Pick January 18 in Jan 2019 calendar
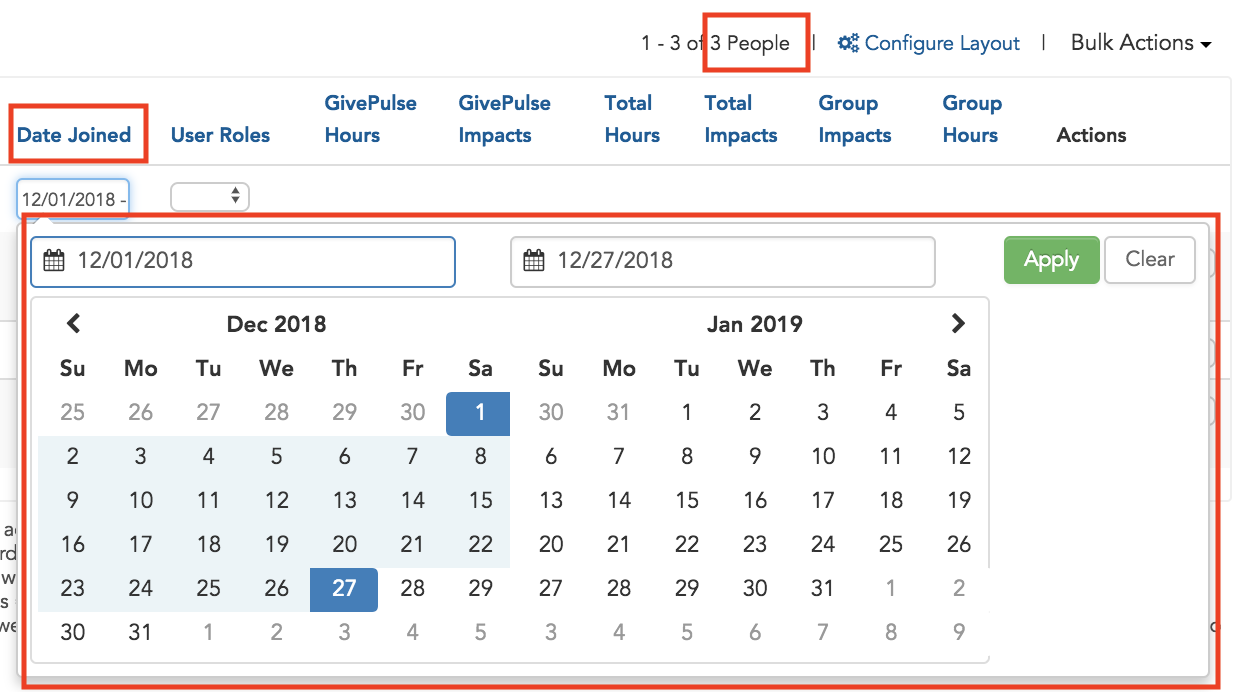Screen dimensions: 1258x692 pyautogui.click(x=891, y=501)
